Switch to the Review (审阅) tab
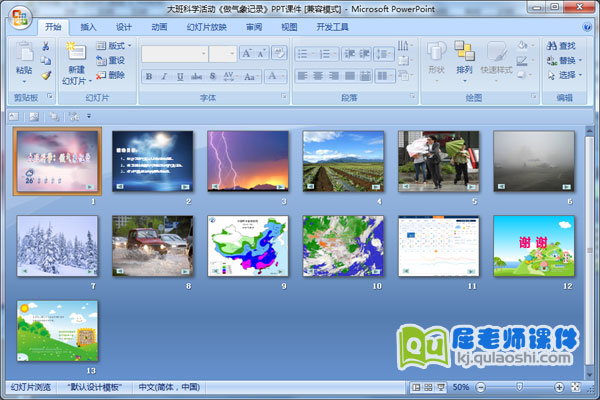Image resolution: width=600 pixels, height=400 pixels. [x=254, y=27]
